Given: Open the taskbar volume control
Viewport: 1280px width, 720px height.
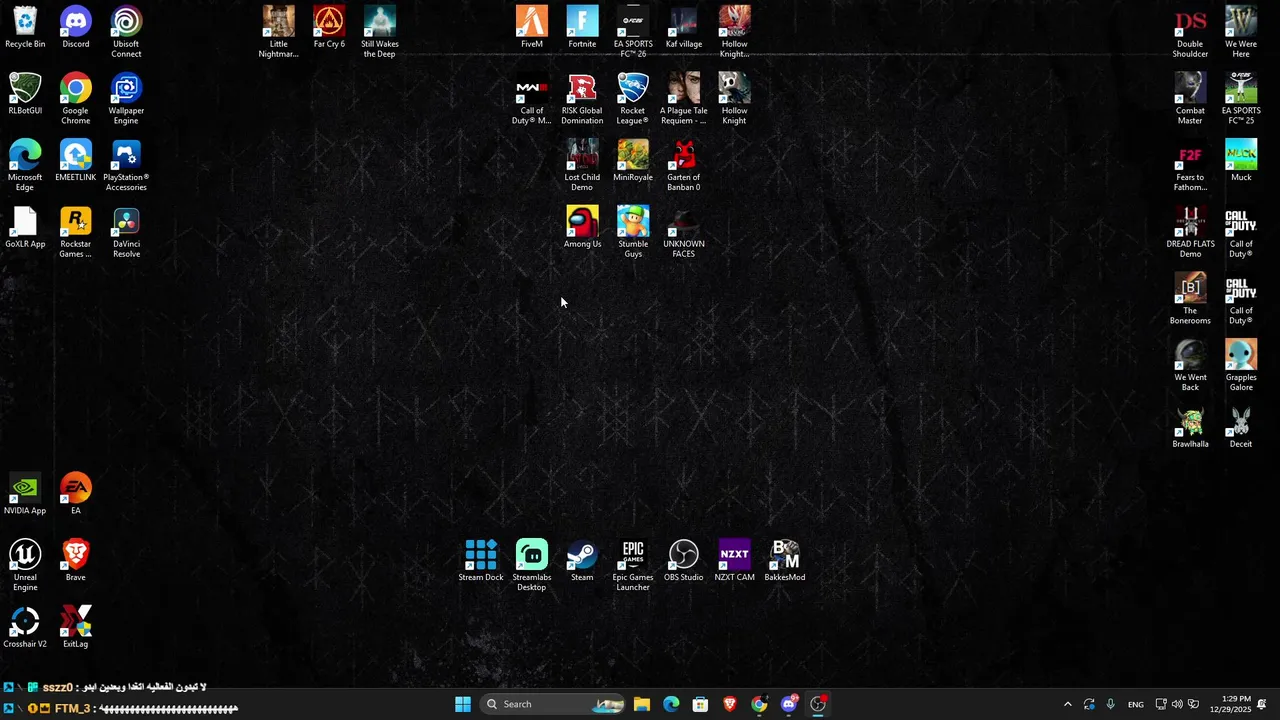Looking at the screenshot, I should (x=1177, y=704).
